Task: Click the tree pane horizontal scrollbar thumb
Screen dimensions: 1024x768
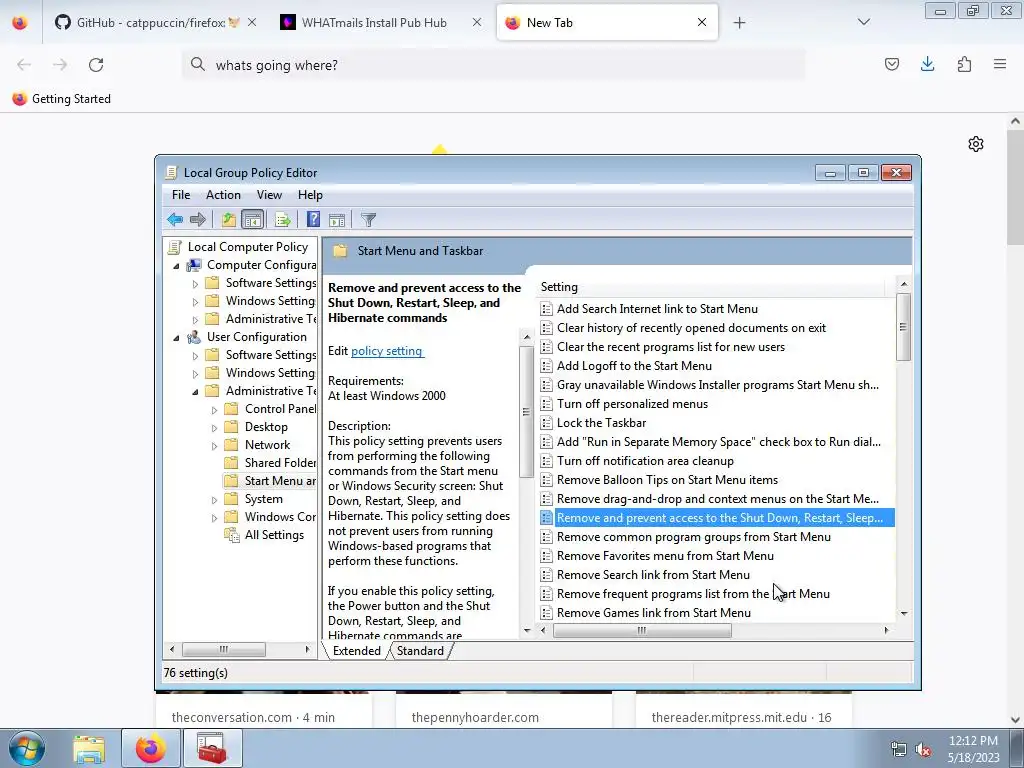Action: tap(223, 649)
